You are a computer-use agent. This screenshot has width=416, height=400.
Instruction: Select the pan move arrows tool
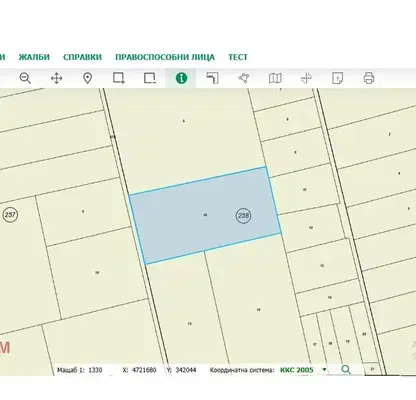tap(56, 79)
